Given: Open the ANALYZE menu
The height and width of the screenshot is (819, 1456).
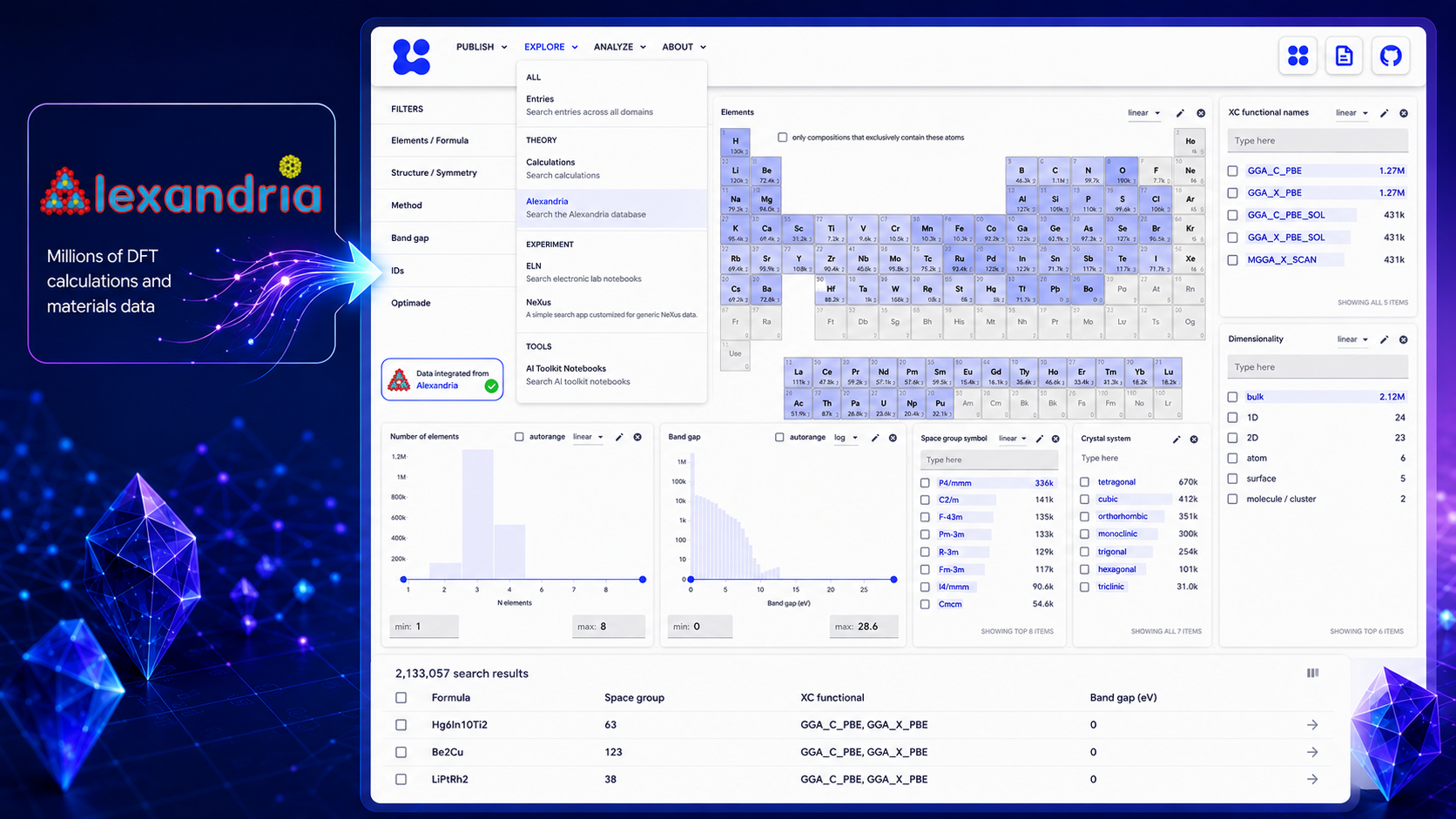Looking at the screenshot, I should click(619, 47).
